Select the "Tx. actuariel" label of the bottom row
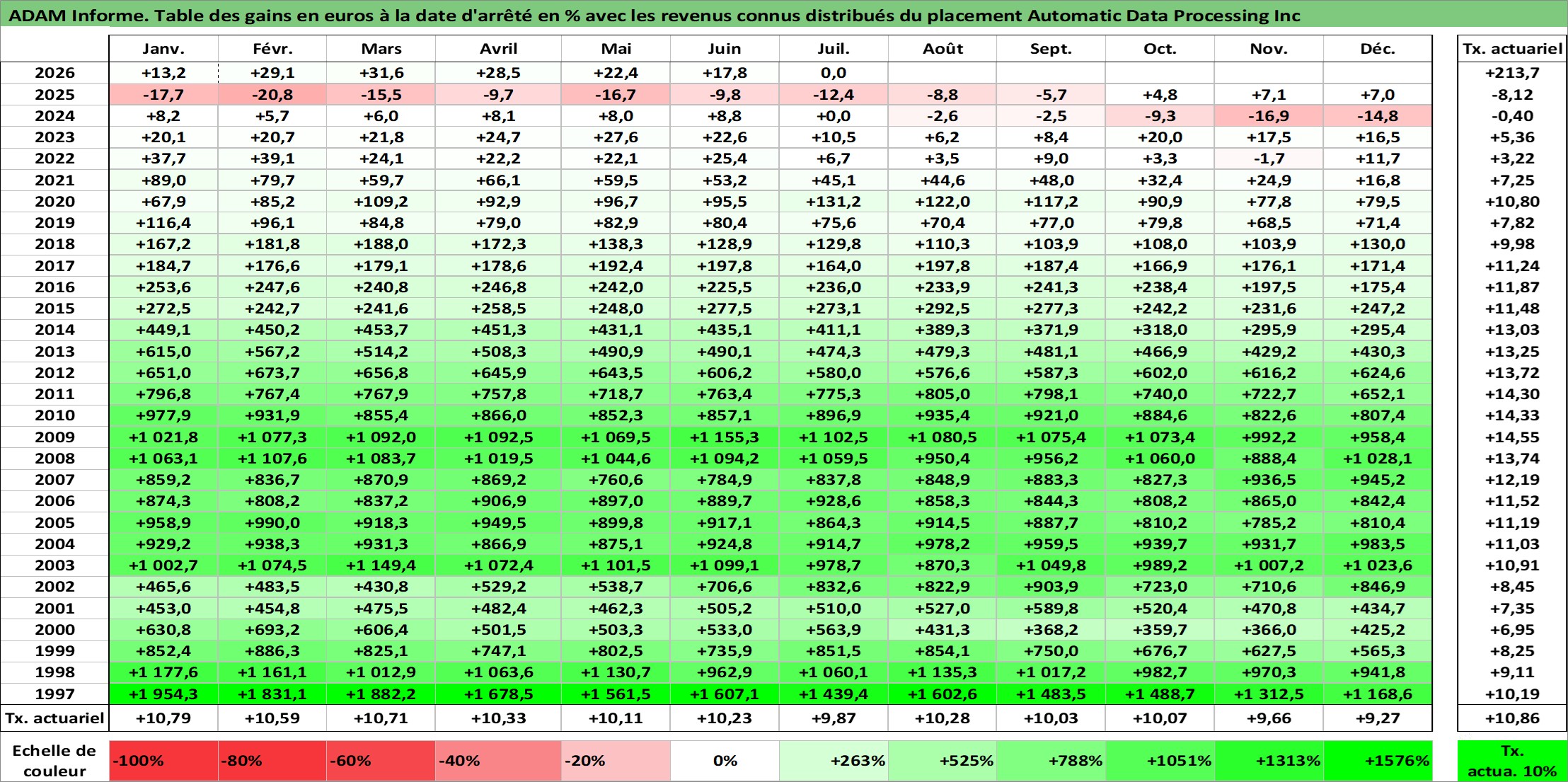 54,718
